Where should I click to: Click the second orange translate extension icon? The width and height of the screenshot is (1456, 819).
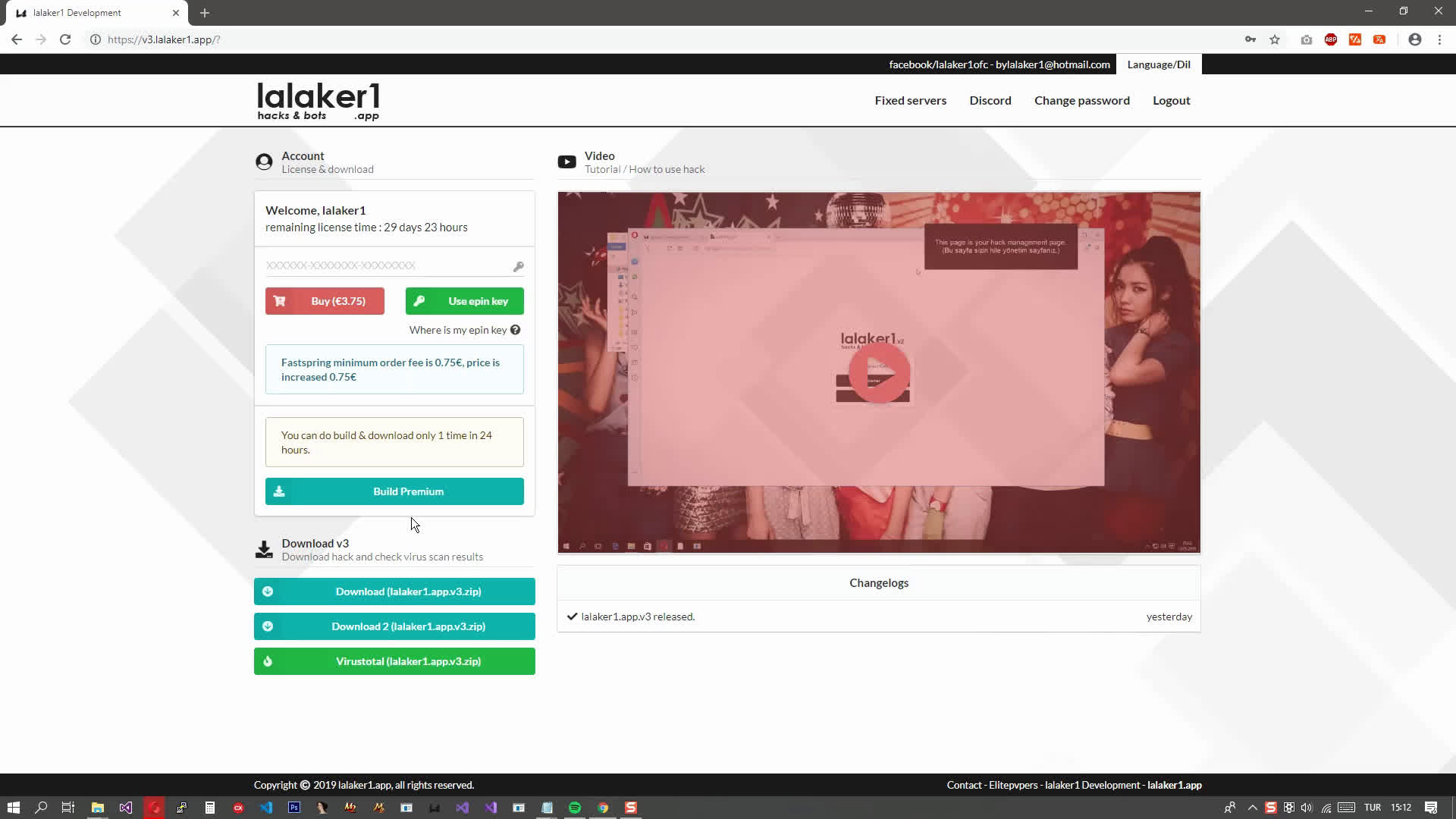[1379, 39]
